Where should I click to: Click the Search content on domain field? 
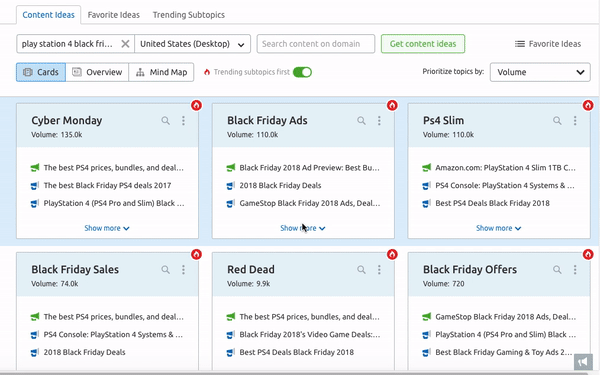point(316,44)
